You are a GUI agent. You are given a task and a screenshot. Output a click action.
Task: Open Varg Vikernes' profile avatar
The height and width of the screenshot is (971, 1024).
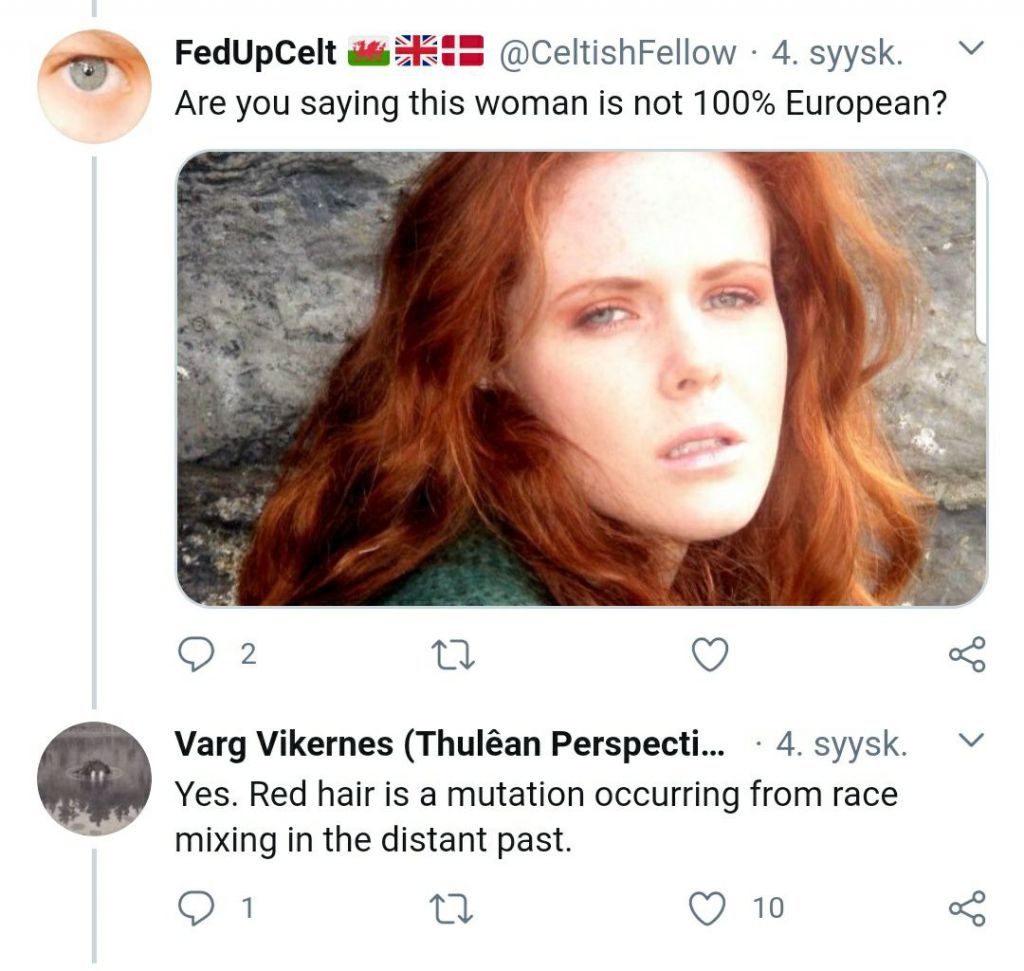point(94,778)
